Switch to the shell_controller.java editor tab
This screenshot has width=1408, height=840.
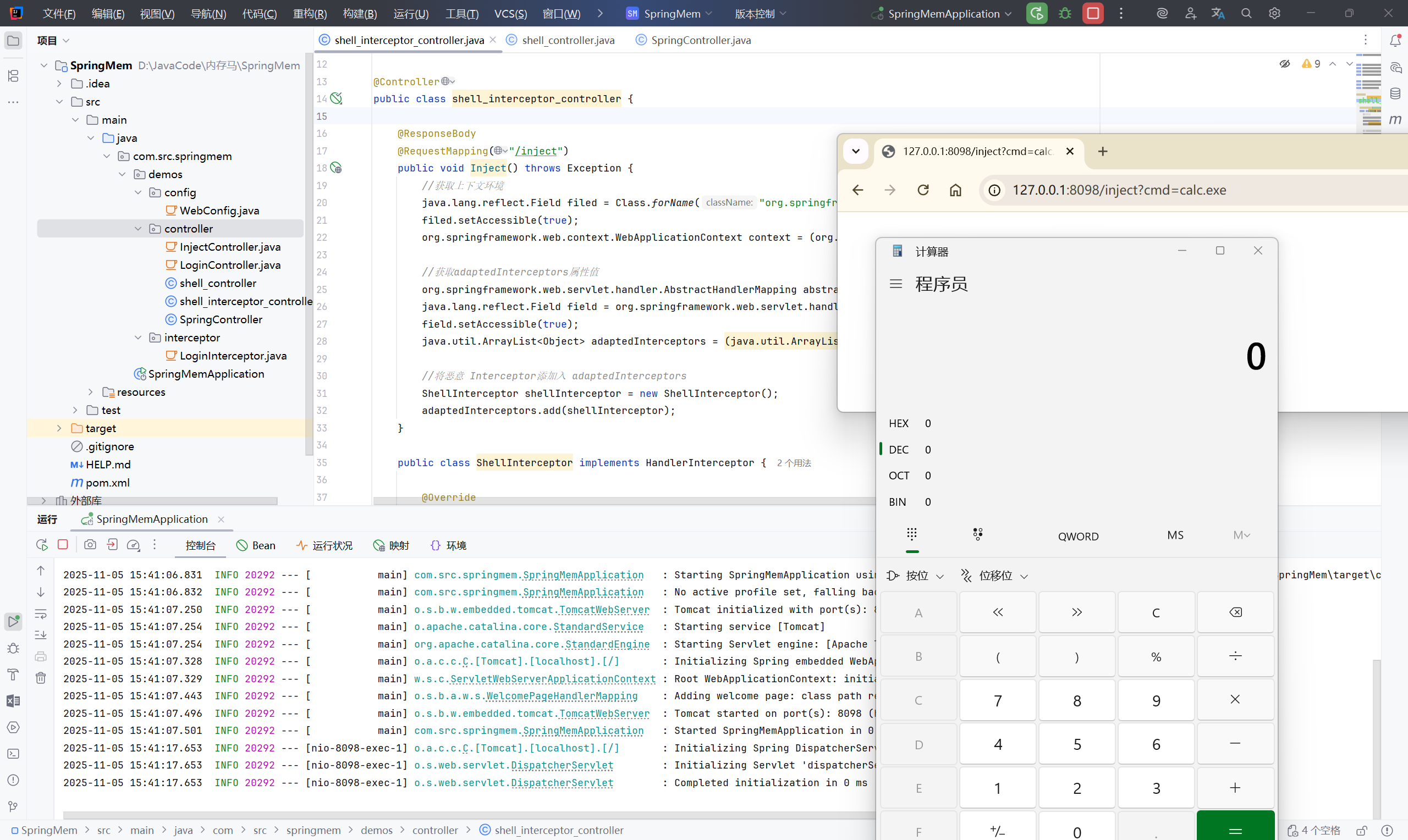point(567,40)
